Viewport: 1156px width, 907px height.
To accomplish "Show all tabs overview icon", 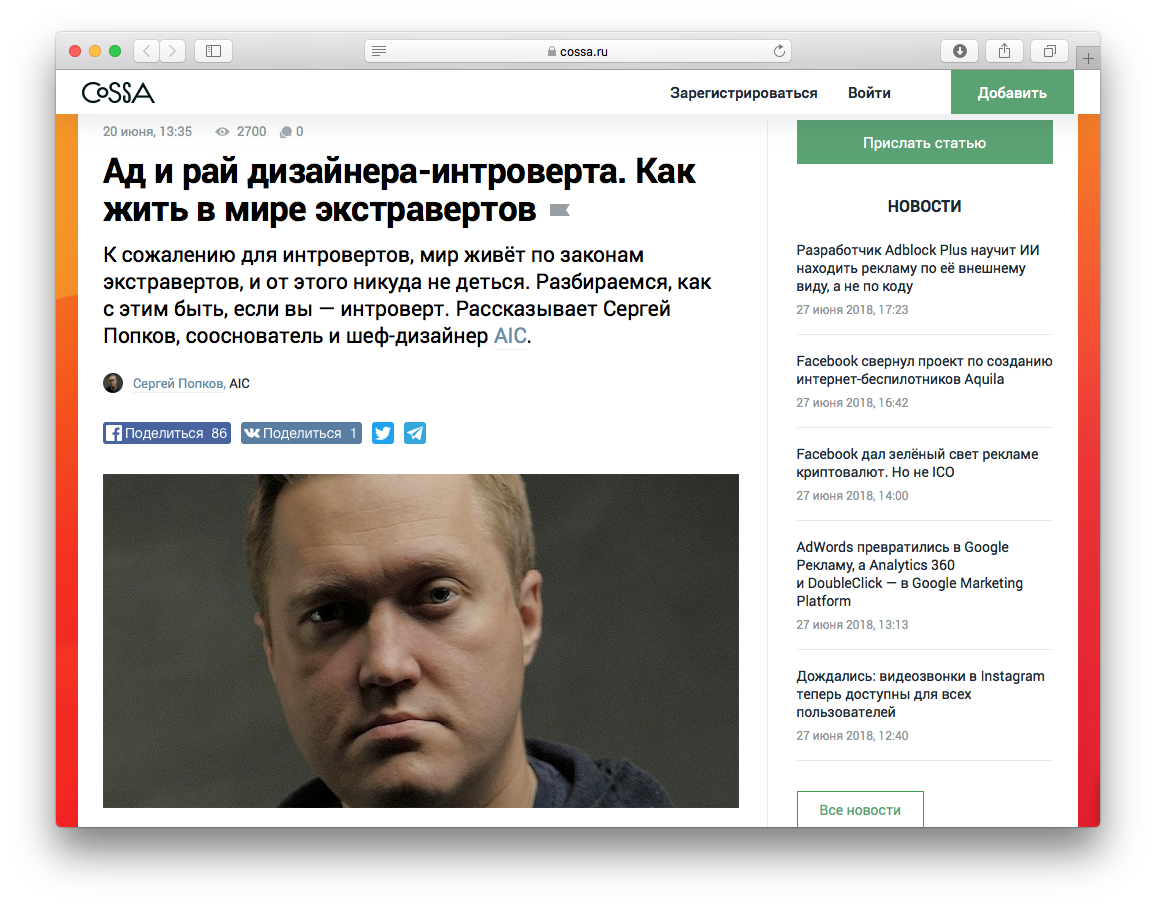I will coord(1050,51).
